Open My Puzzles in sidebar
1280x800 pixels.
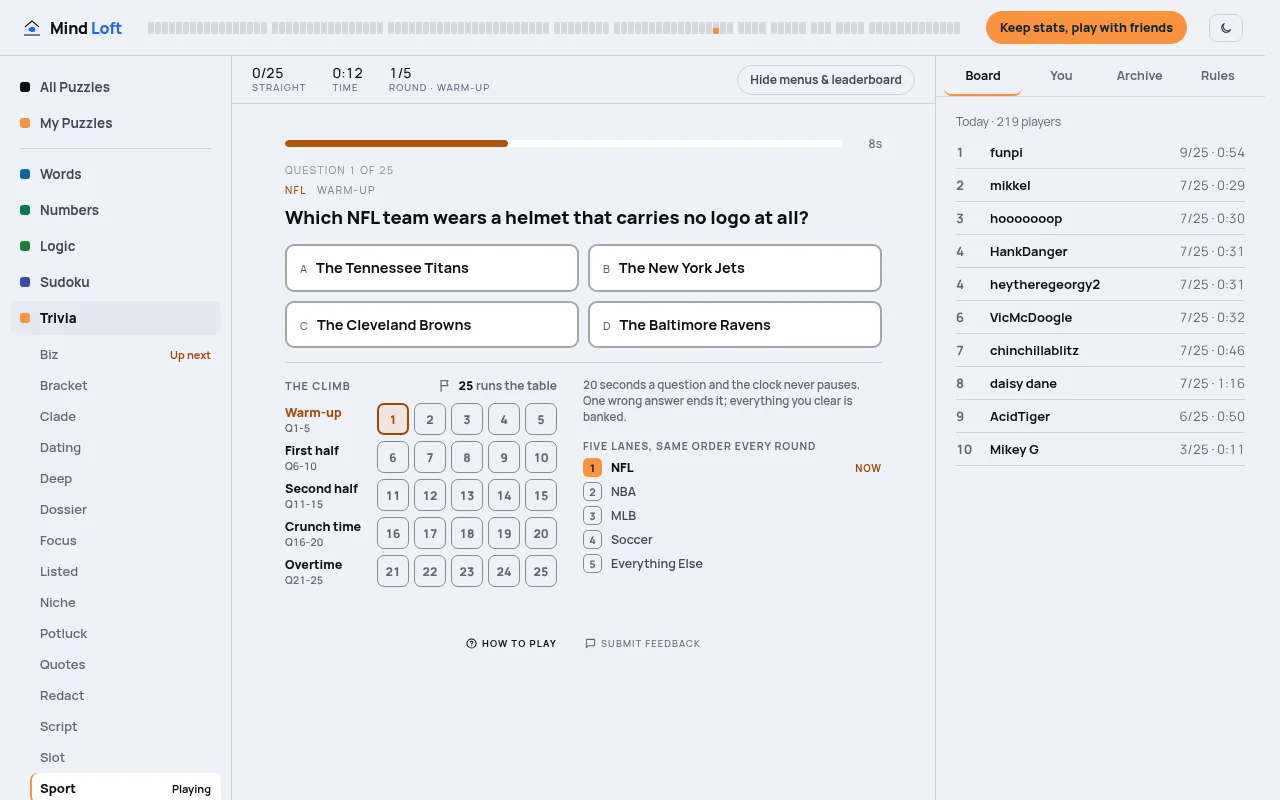pyautogui.click(x=116, y=123)
